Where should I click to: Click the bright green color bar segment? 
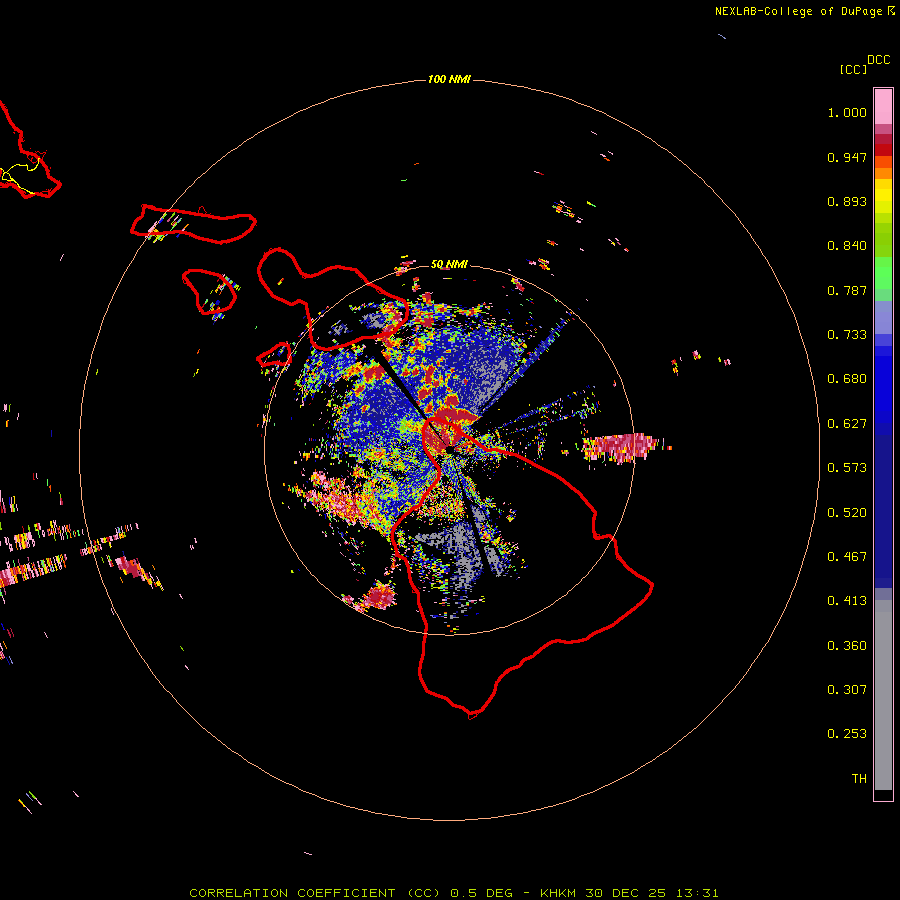[883, 273]
